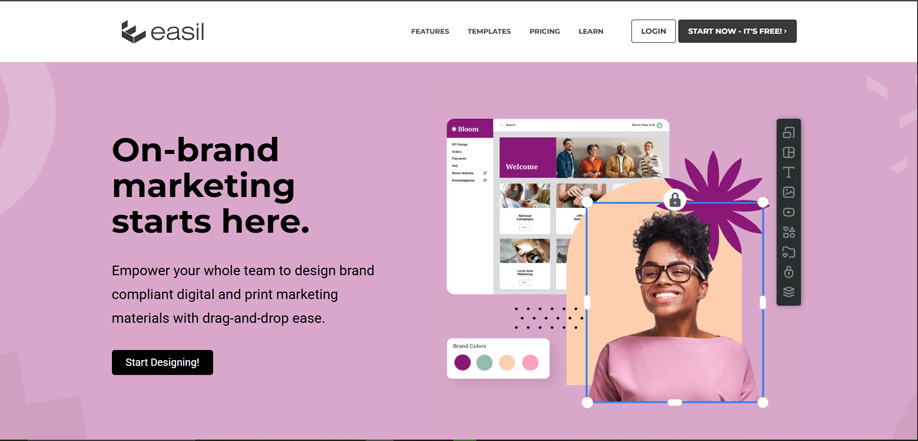This screenshot has height=441, width=918.
Task: Click the favorites folder icon in the toolbar
Action: pyautogui.click(x=788, y=252)
